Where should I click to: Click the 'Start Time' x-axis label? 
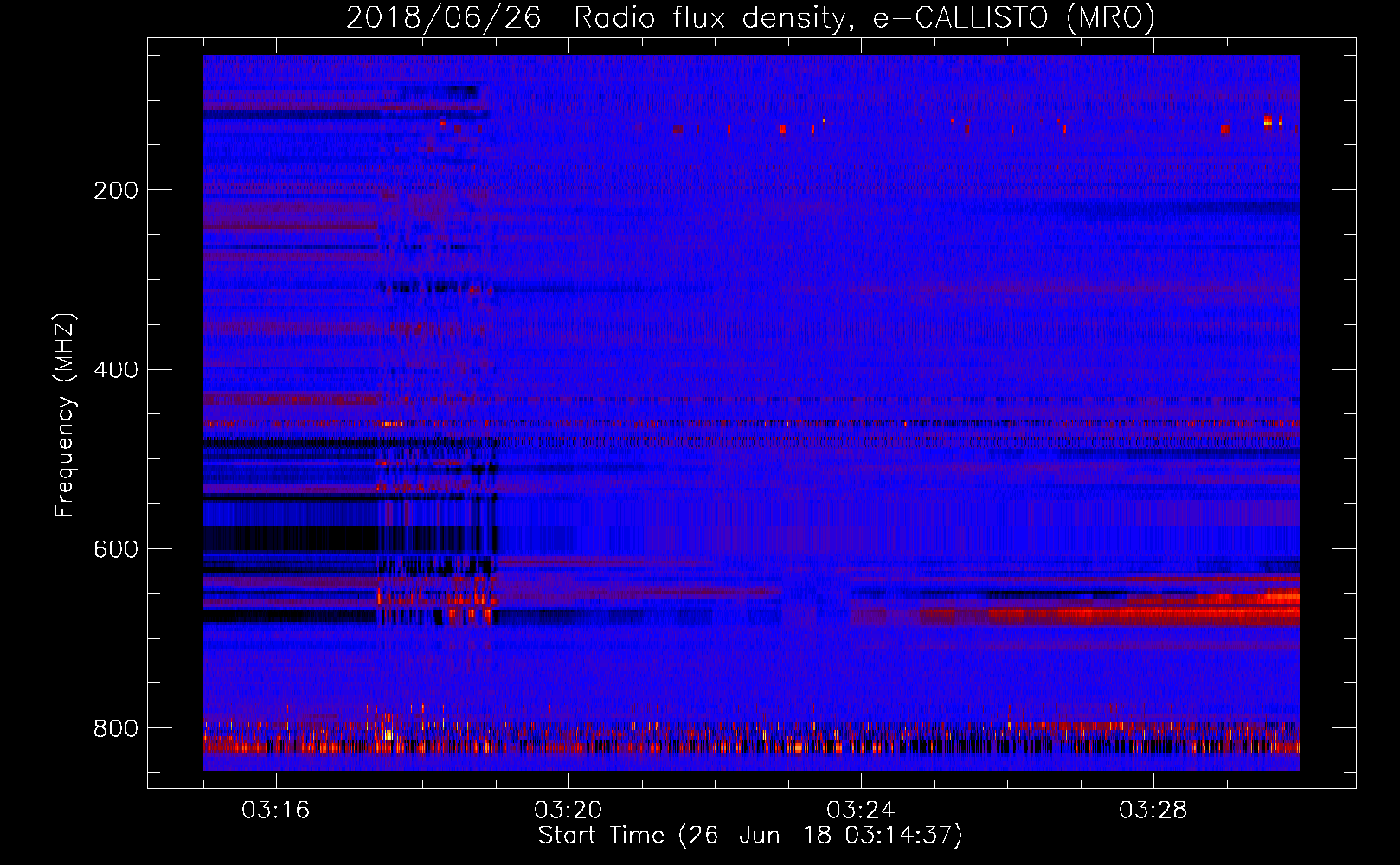pos(750,836)
